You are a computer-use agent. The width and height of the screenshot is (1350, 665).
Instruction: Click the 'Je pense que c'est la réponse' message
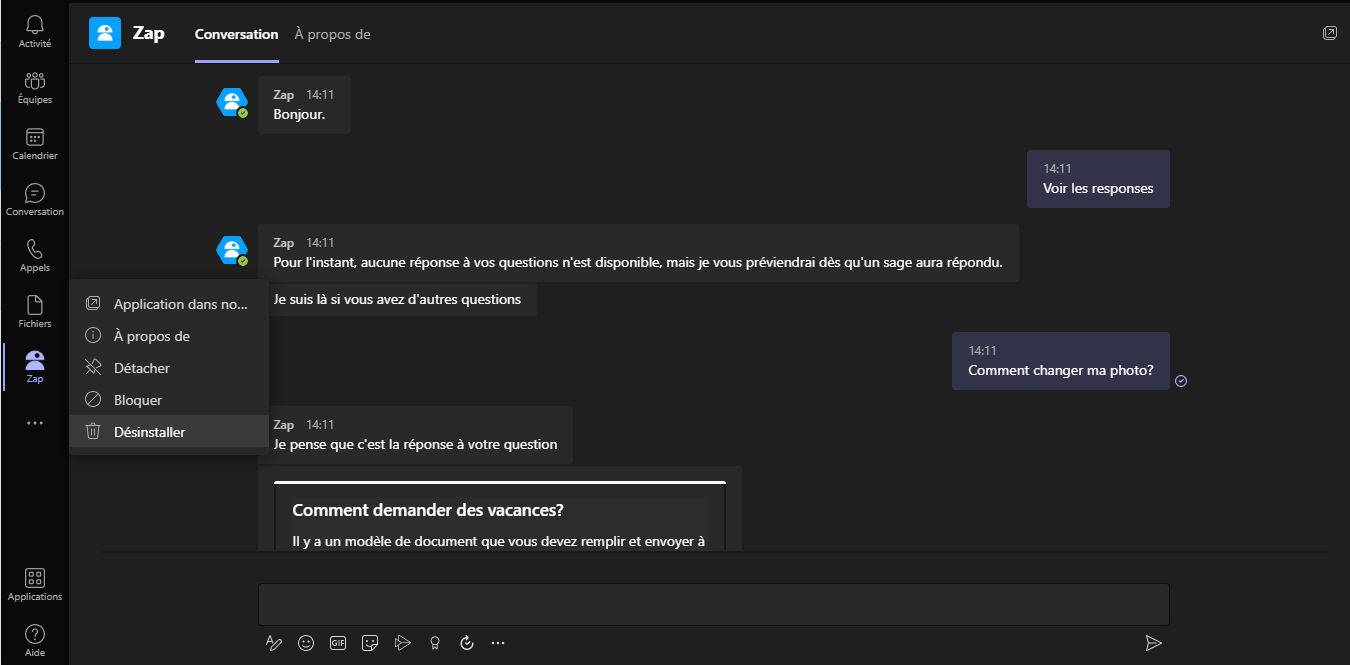coord(415,435)
